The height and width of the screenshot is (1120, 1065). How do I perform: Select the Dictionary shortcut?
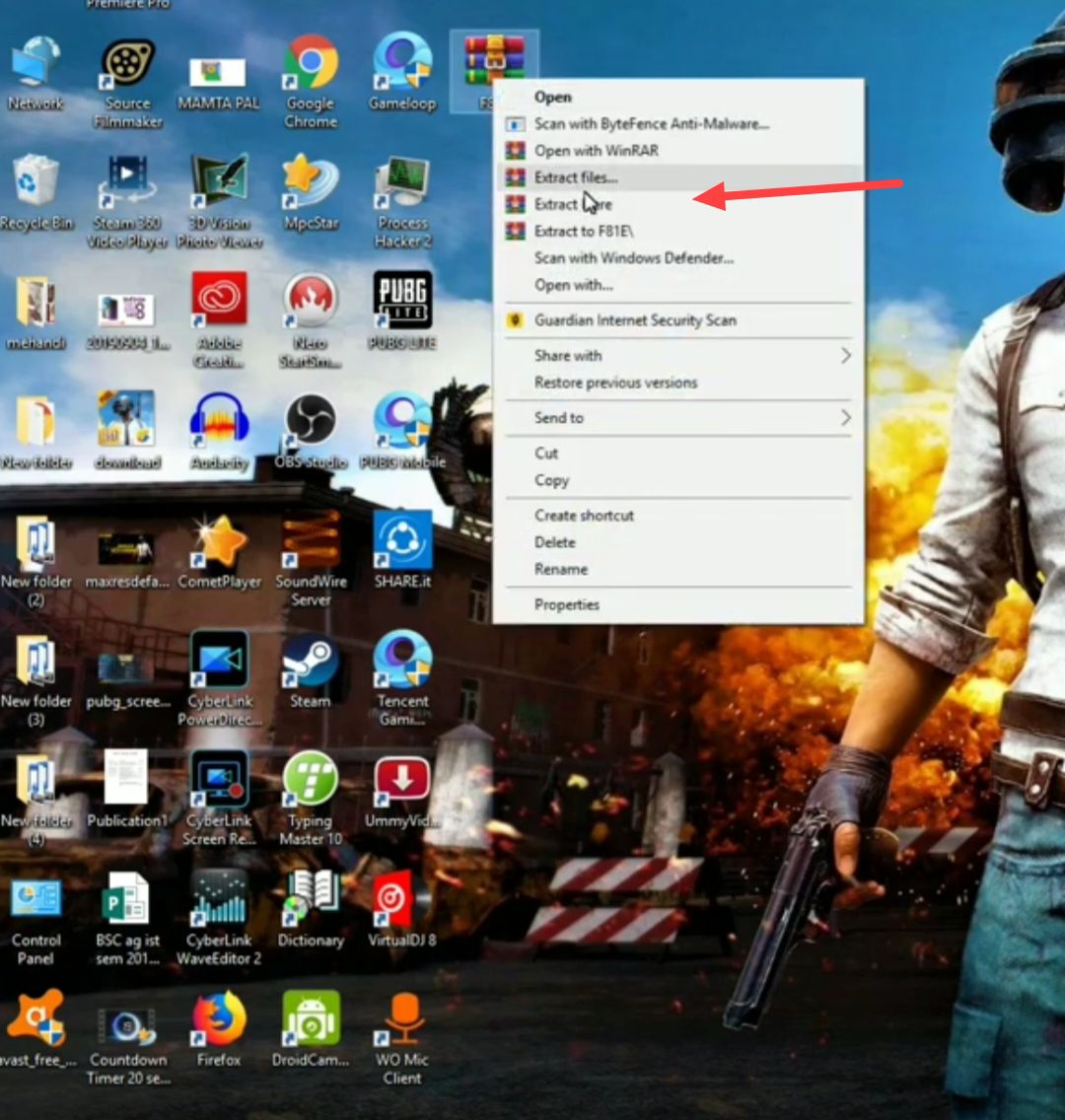click(x=311, y=910)
